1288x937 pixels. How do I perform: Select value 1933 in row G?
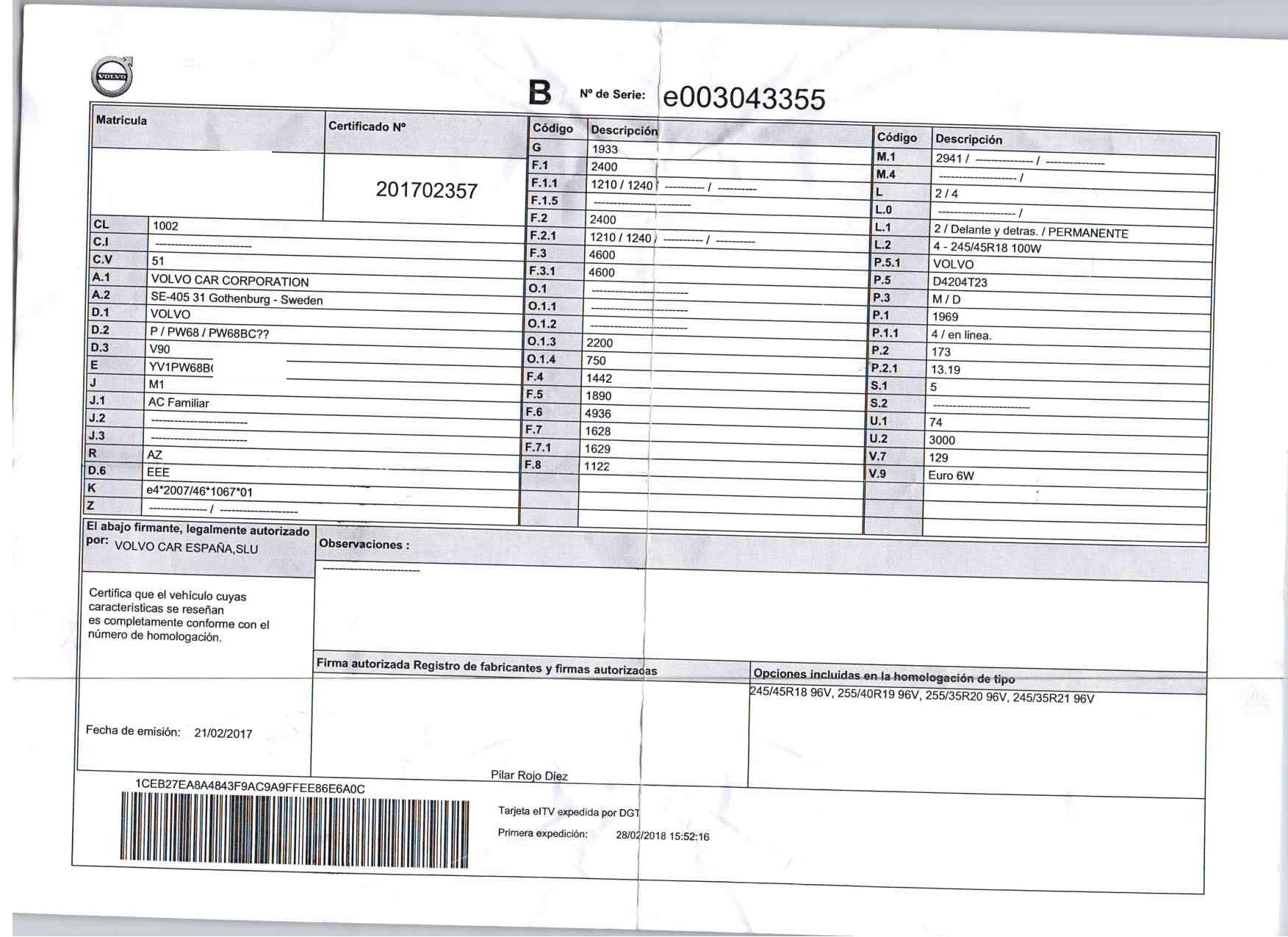pyautogui.click(x=605, y=149)
